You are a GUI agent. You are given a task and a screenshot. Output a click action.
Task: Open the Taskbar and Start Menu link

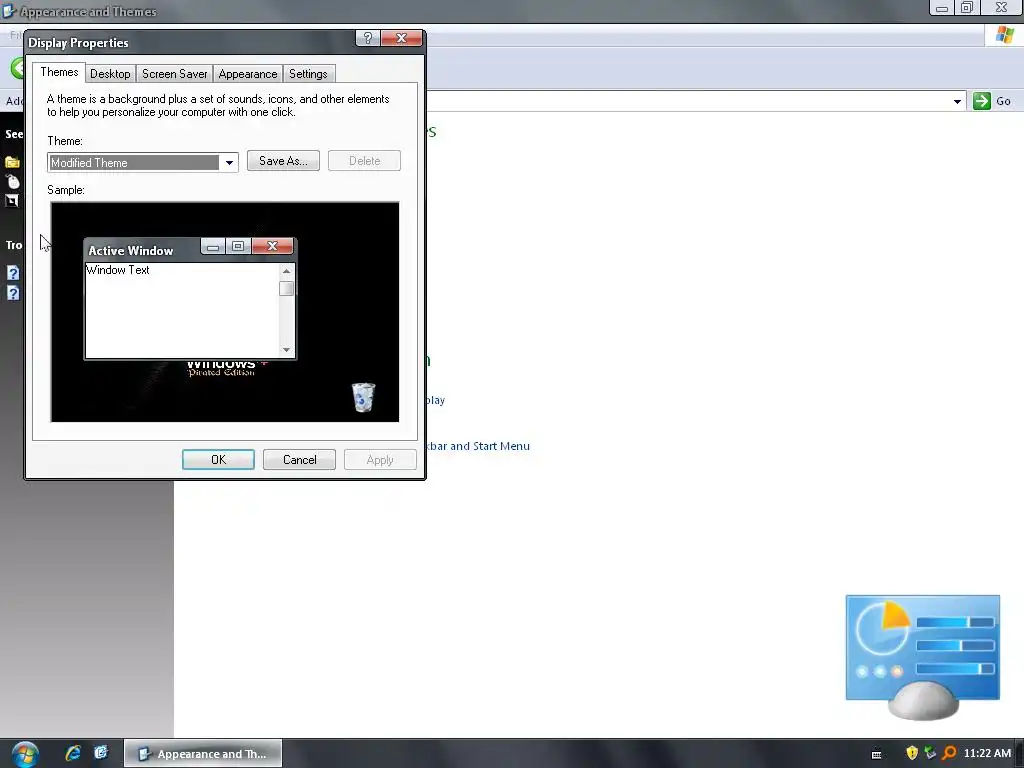477,446
